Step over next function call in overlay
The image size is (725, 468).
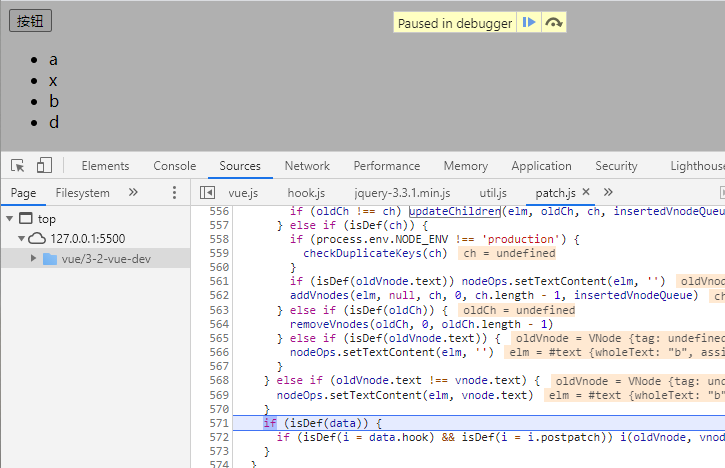[x=553, y=22]
